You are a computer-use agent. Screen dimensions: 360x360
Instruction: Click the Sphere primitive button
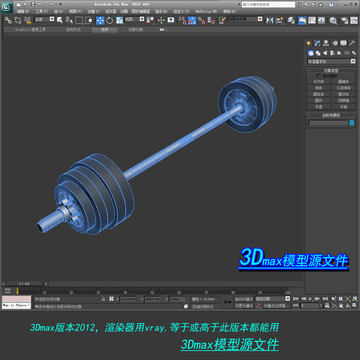pyautogui.click(x=319, y=88)
